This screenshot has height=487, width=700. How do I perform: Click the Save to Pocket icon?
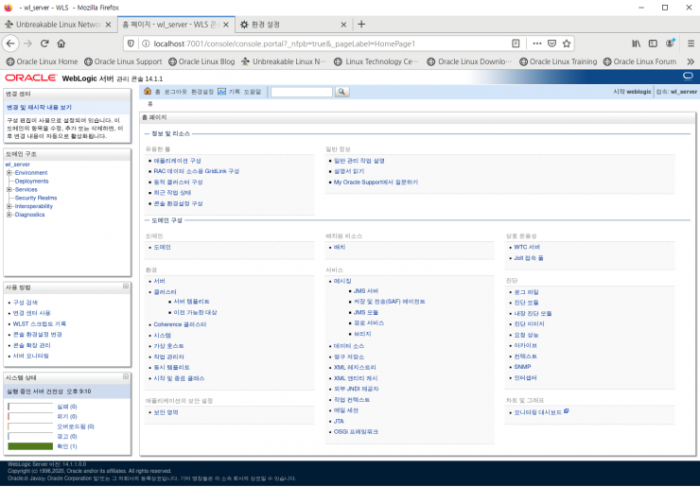click(552, 43)
